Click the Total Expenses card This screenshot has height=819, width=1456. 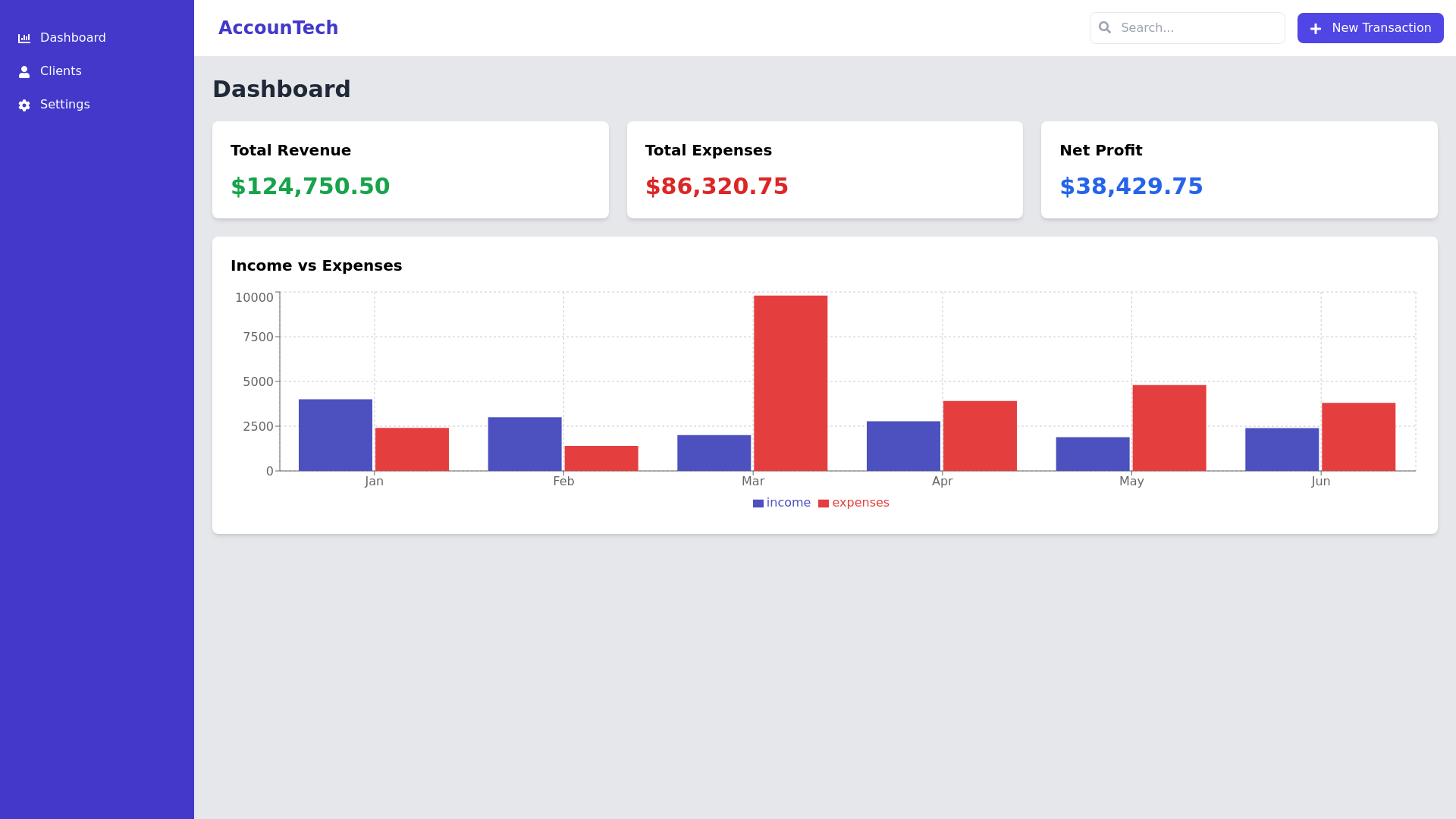(x=824, y=170)
